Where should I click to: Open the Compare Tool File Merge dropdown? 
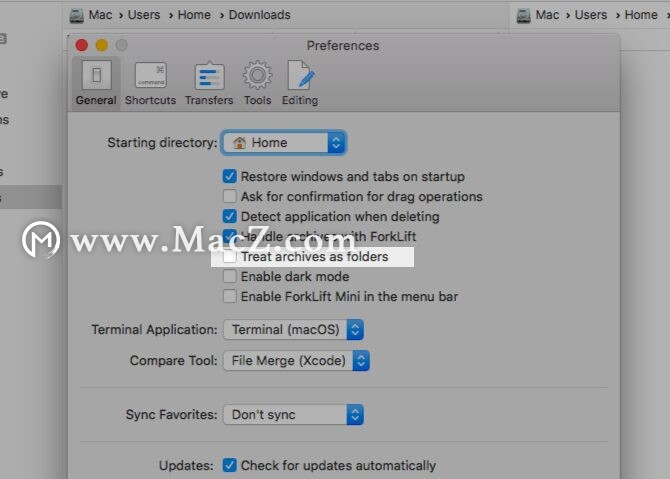(297, 361)
